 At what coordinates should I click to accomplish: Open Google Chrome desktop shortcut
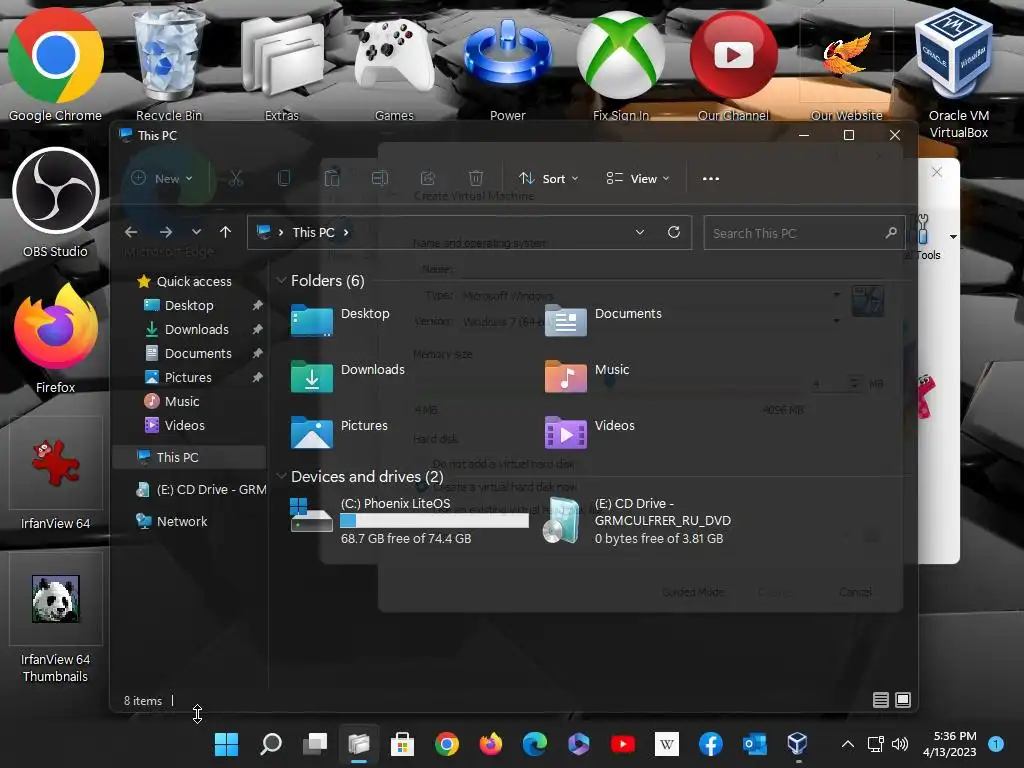coord(56,64)
